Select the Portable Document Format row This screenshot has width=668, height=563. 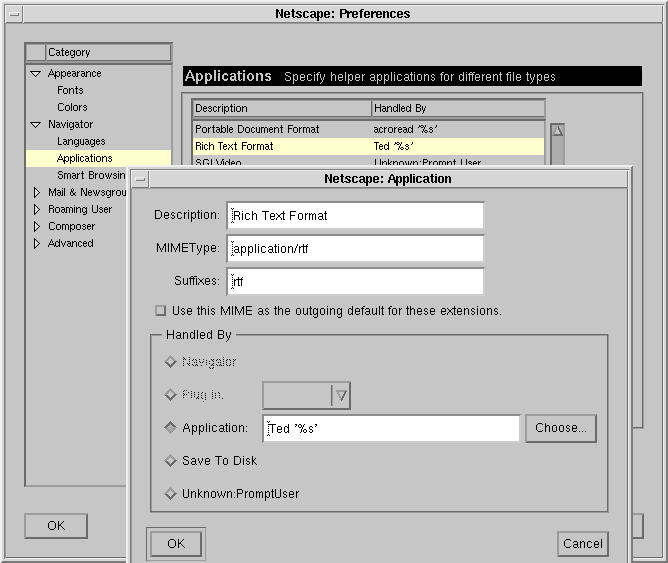pos(280,129)
